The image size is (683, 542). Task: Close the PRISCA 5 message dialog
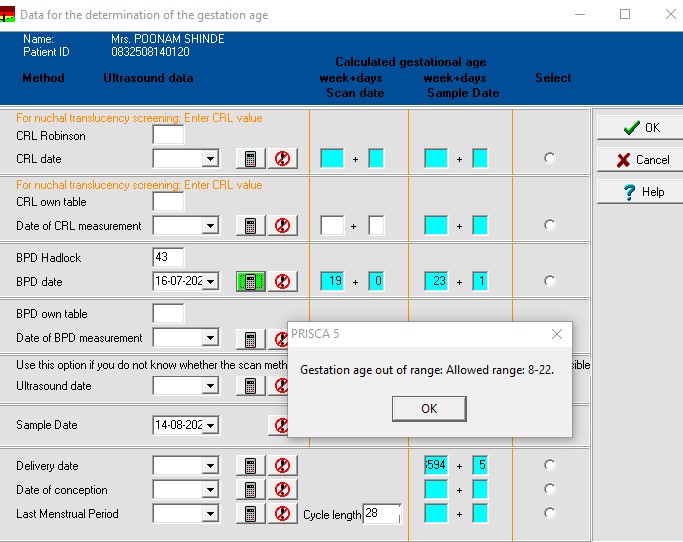[x=557, y=334]
